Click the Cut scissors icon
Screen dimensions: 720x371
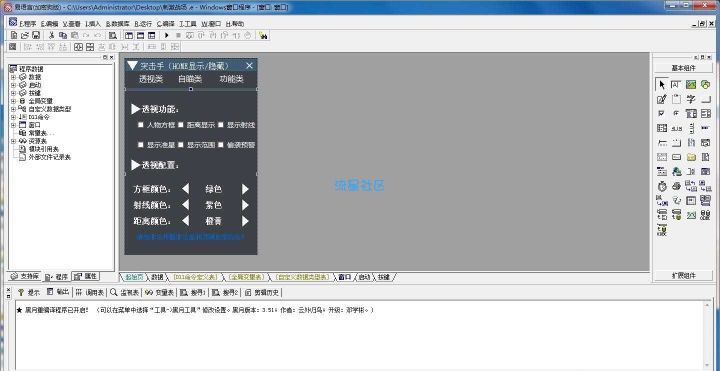[51, 35]
